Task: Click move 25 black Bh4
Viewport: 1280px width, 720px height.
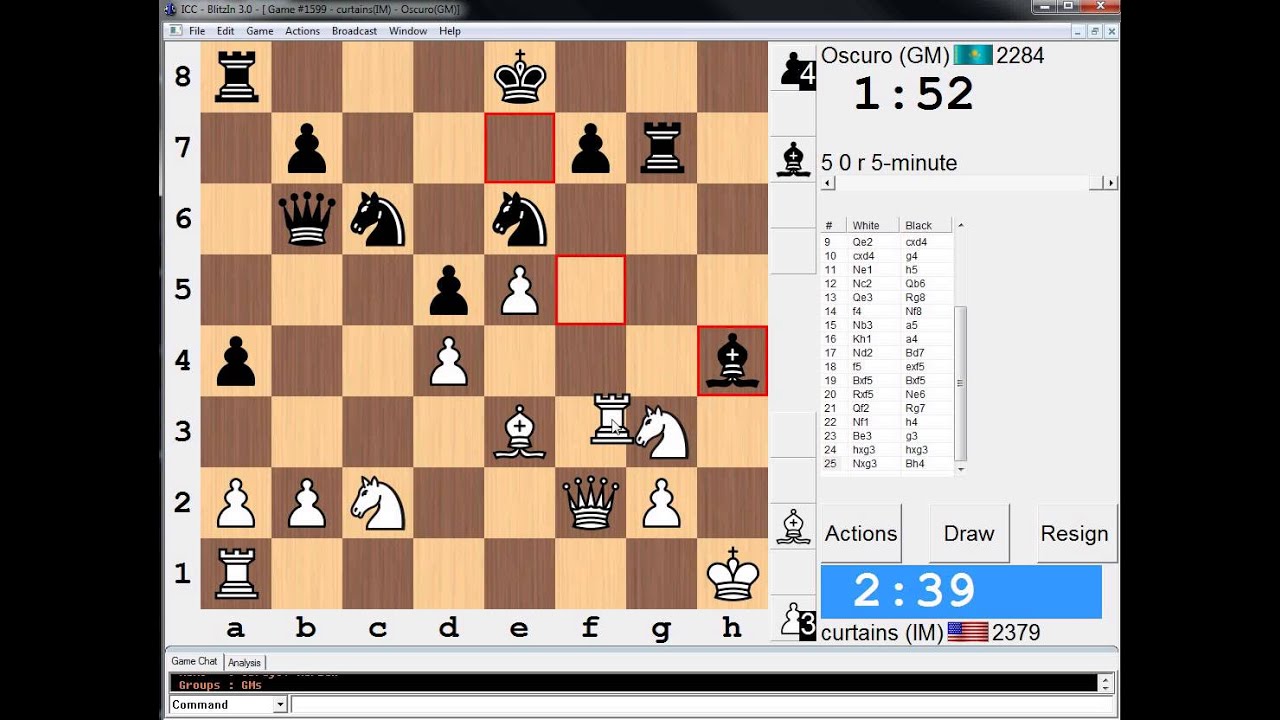Action: click(915, 463)
